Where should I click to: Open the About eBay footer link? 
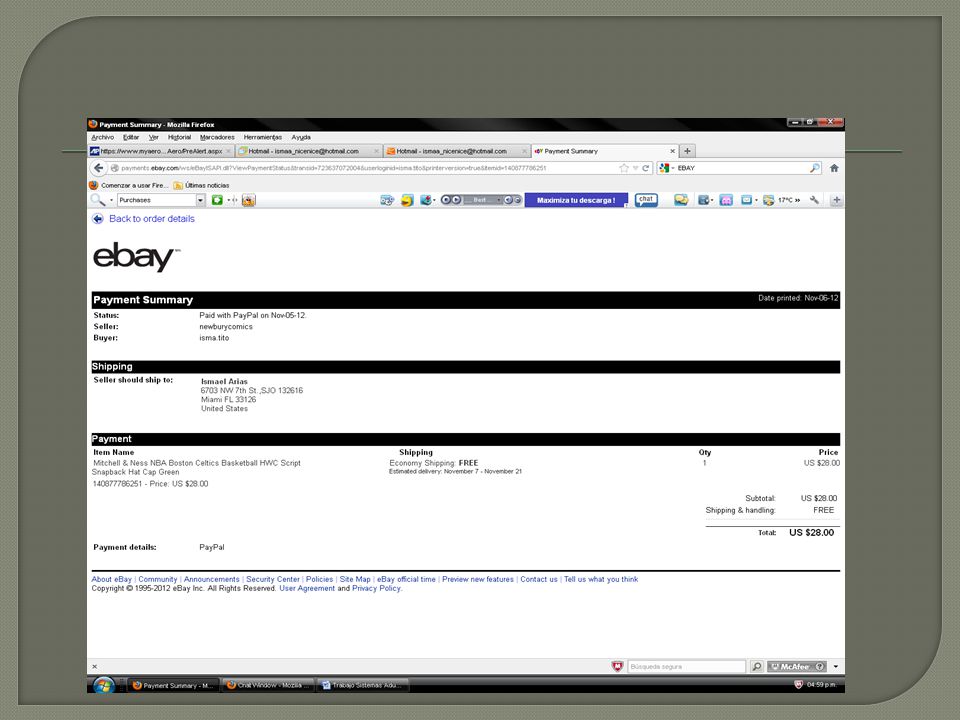[x=111, y=579]
